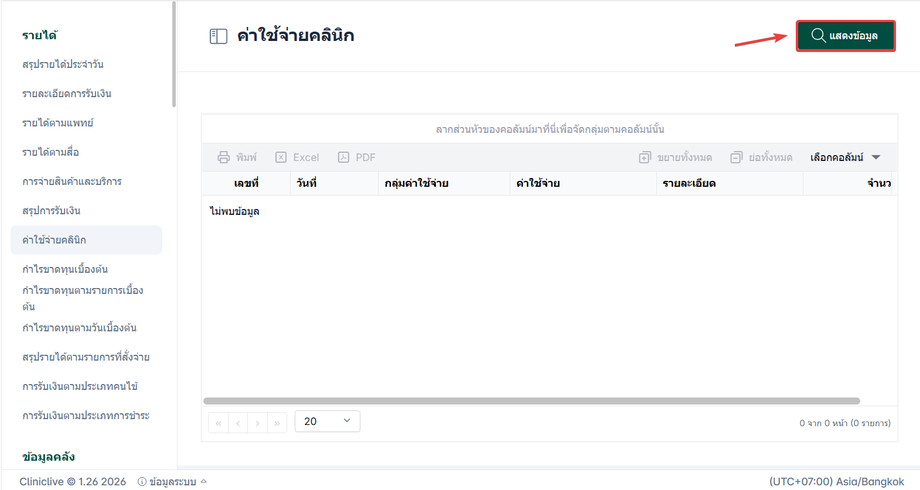920x490 pixels.
Task: Click Cliniclive © 1.26 2026 footer text
Action: tap(73, 482)
